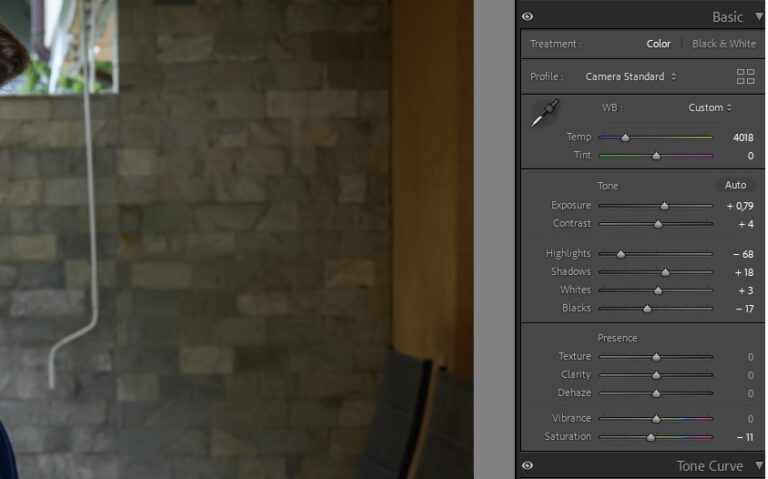
Task: Collapse the Basic panel triangle
Action: coord(759,17)
